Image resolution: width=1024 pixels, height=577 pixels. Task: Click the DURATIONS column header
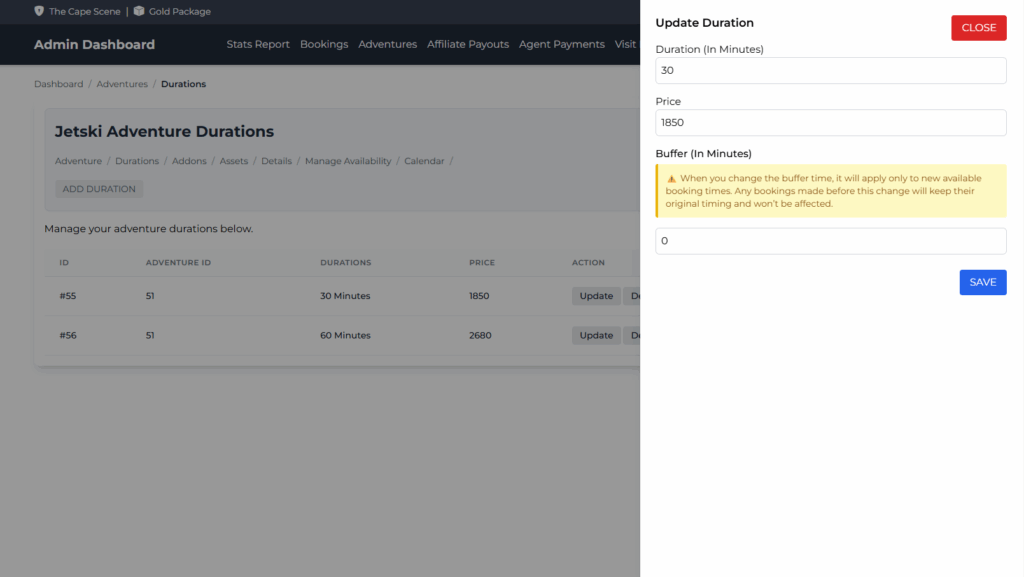[x=345, y=262]
